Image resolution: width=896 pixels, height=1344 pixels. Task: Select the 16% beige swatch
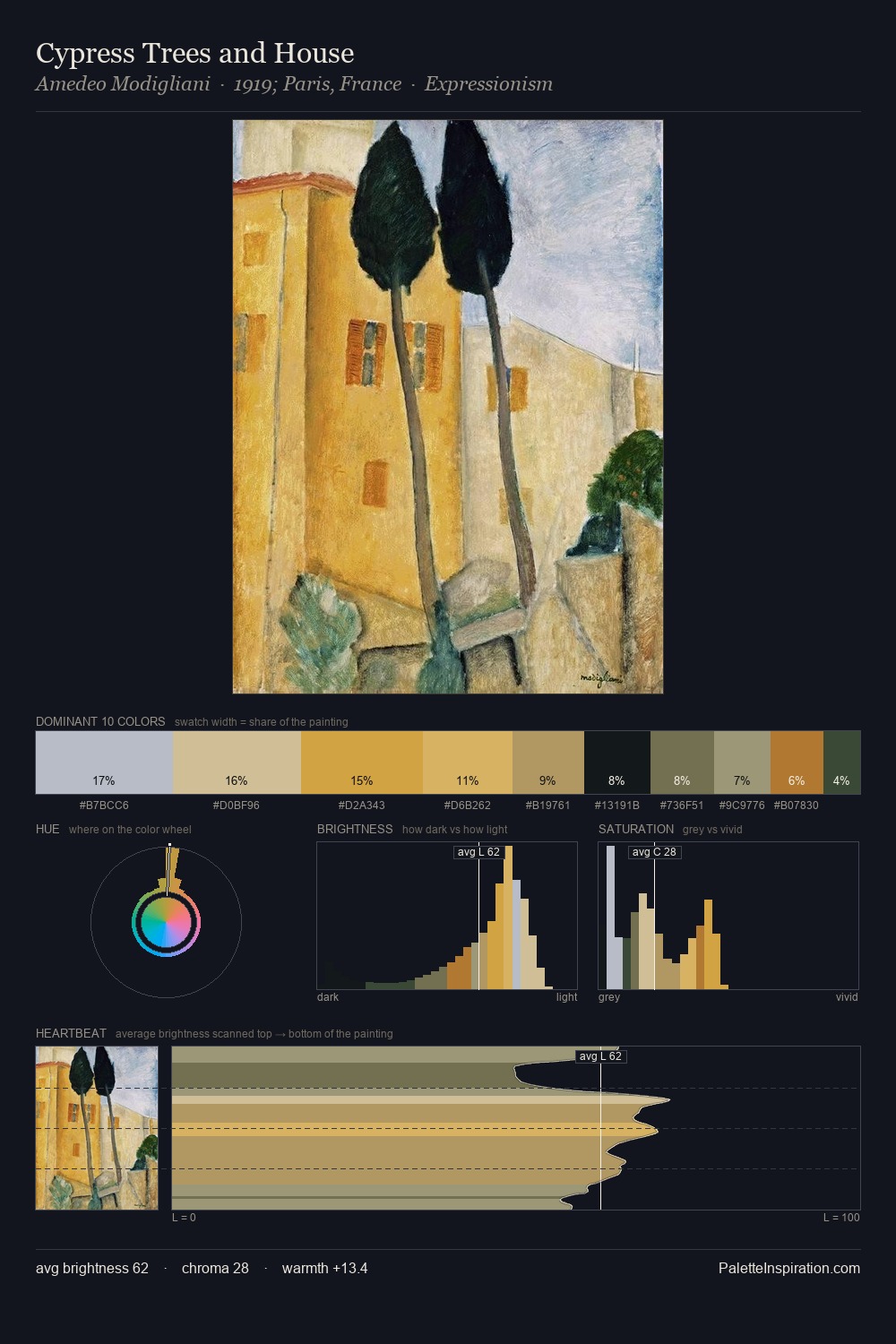[x=237, y=762]
